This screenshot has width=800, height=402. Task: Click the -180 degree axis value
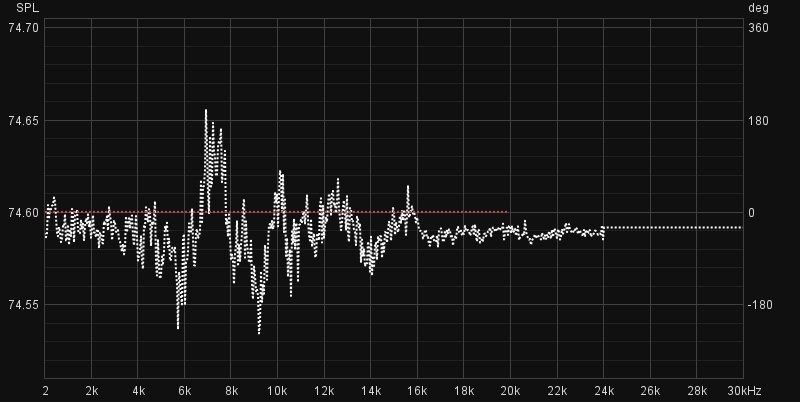[758, 305]
